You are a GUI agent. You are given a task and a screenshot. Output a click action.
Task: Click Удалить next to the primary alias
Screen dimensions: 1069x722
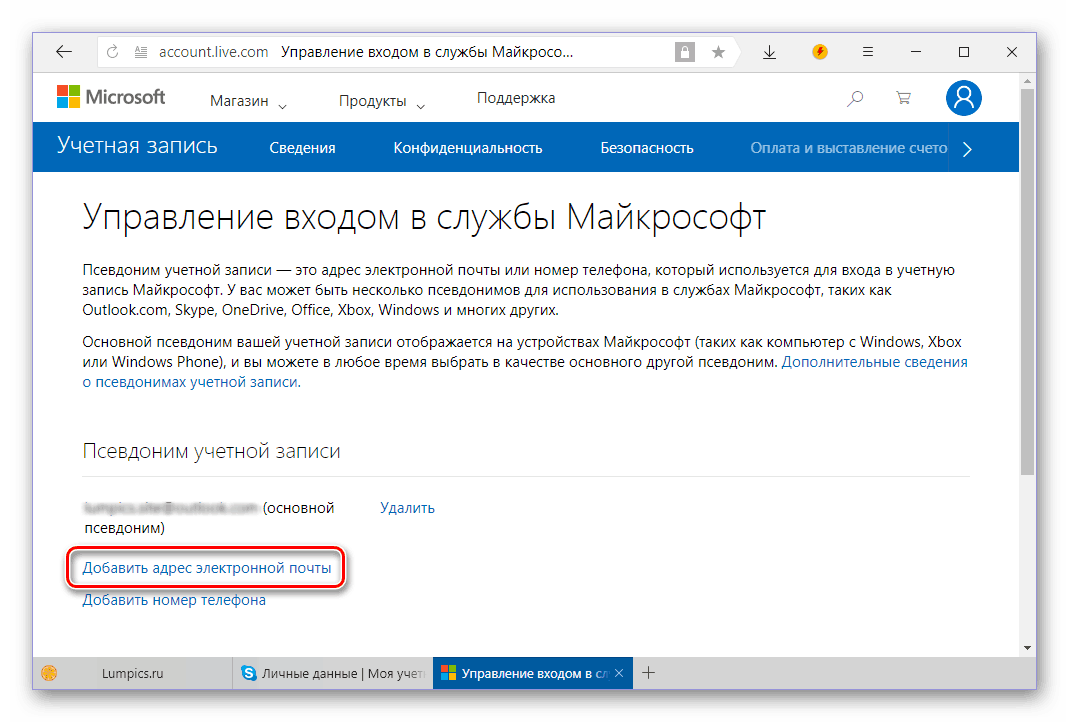[x=407, y=508]
